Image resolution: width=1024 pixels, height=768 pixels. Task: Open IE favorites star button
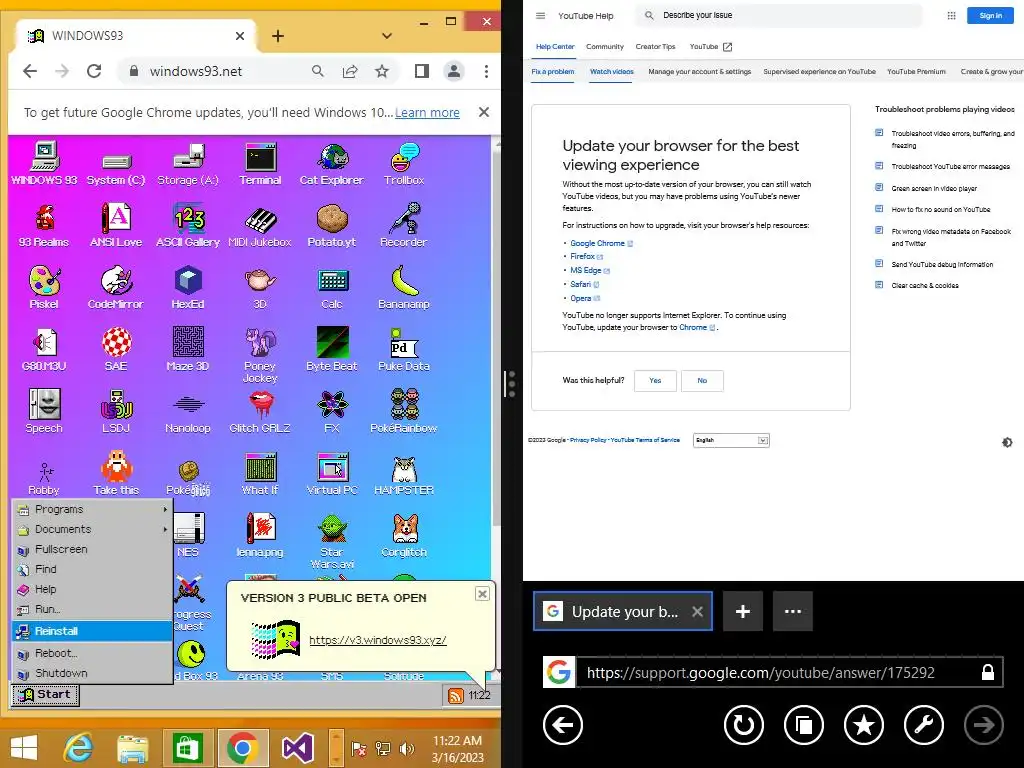click(x=863, y=725)
